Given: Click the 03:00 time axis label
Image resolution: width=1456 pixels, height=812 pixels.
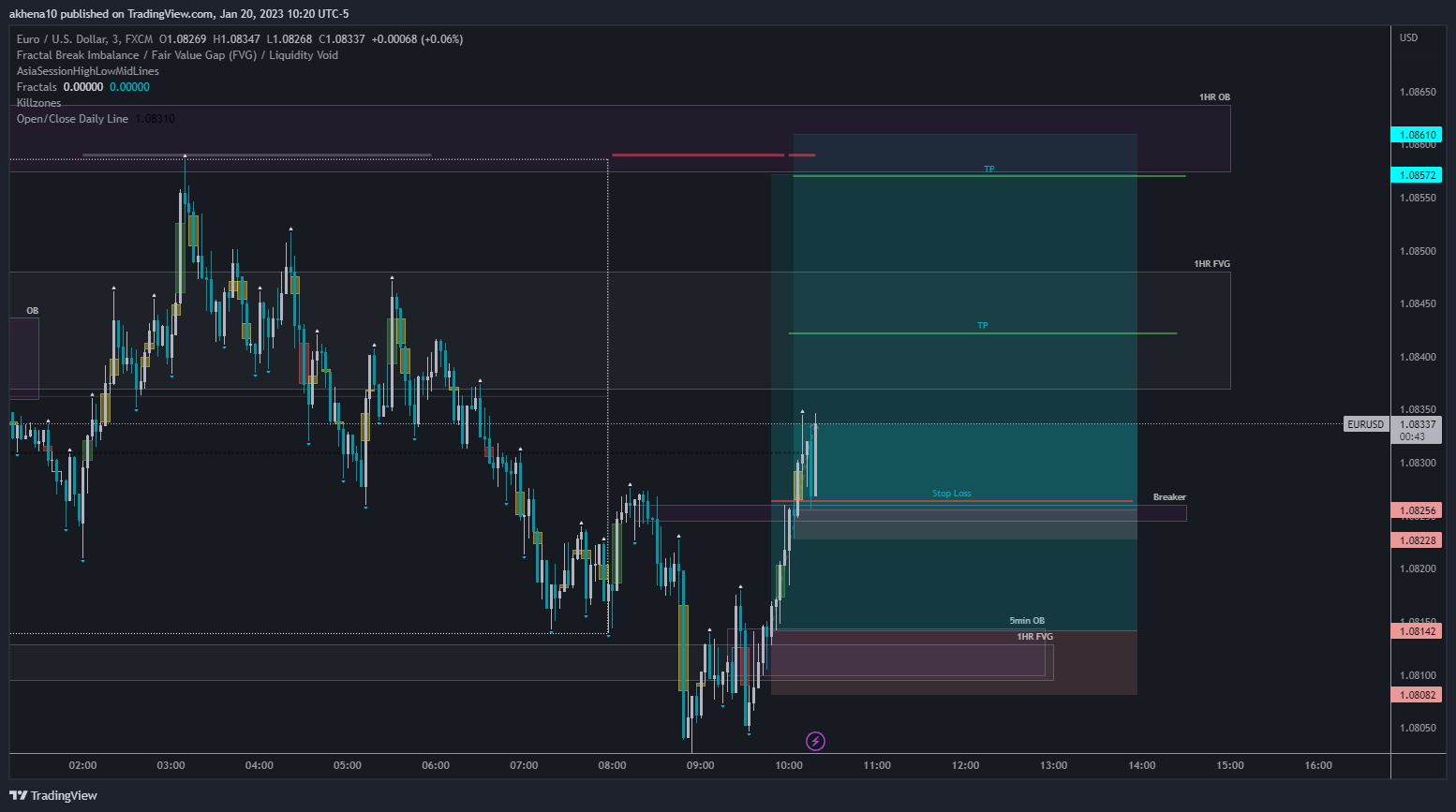Looking at the screenshot, I should tap(171, 765).
